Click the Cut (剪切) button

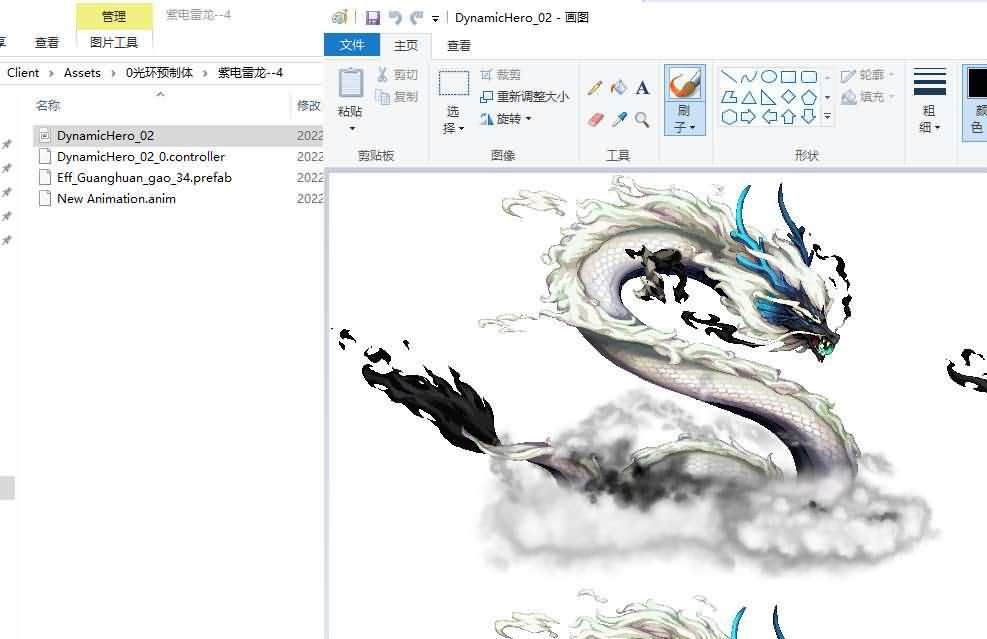coord(397,75)
